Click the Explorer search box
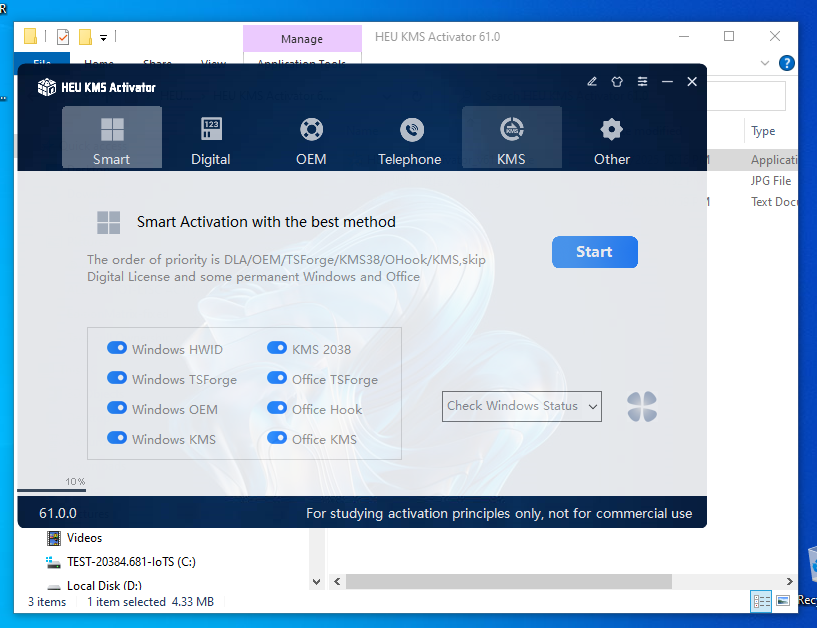Viewport: 817px width, 628px height. click(x=746, y=96)
